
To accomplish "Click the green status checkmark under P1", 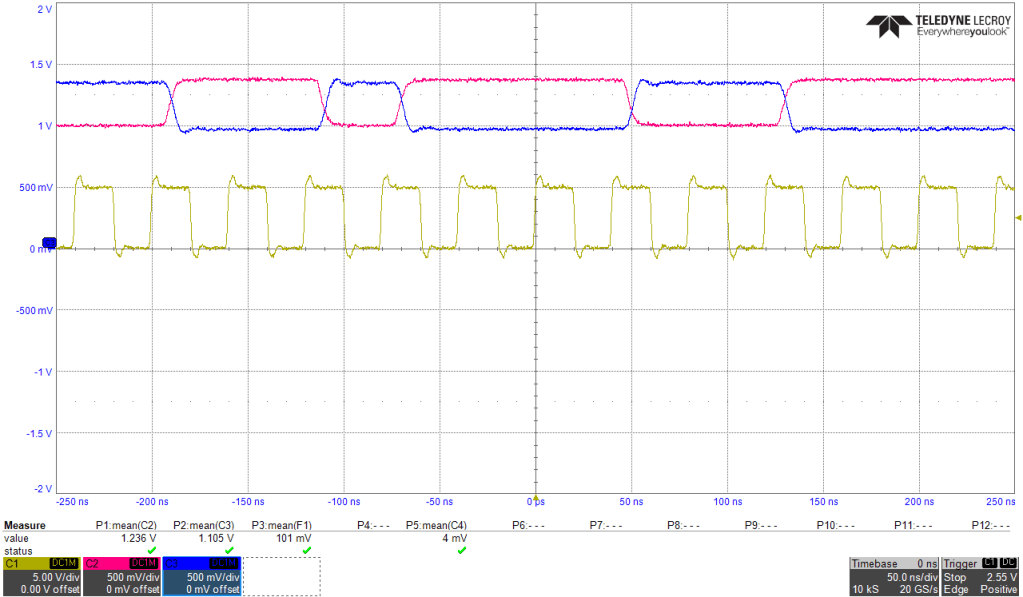I will point(151,550).
